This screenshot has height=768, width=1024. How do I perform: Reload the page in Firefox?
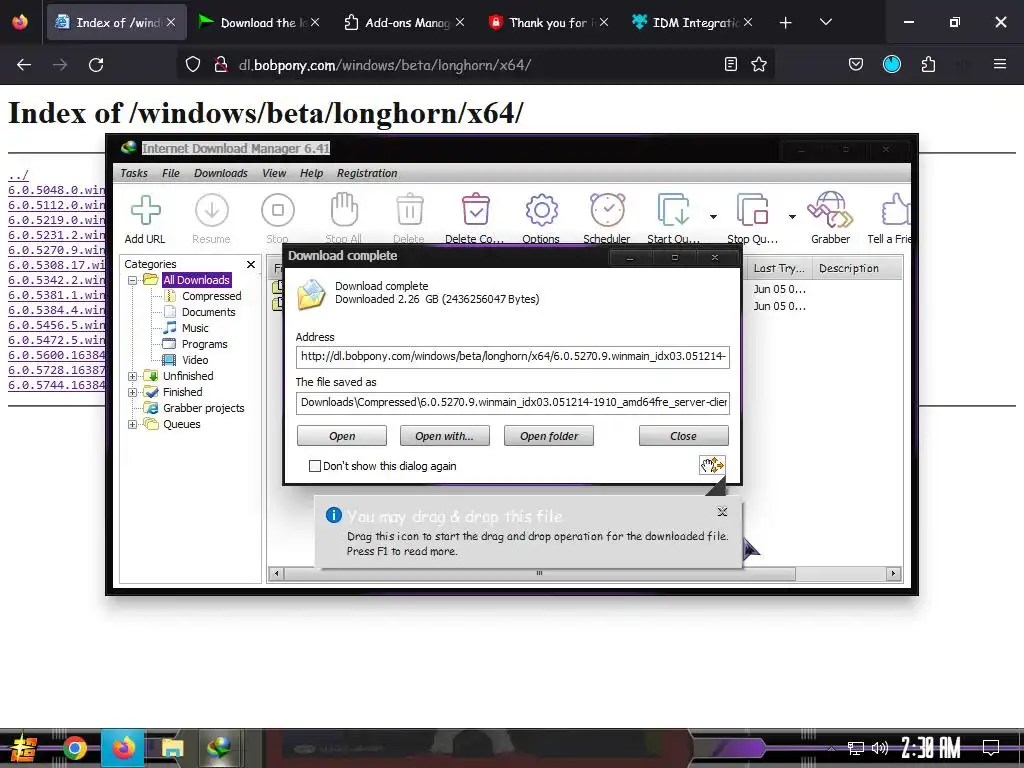96,65
